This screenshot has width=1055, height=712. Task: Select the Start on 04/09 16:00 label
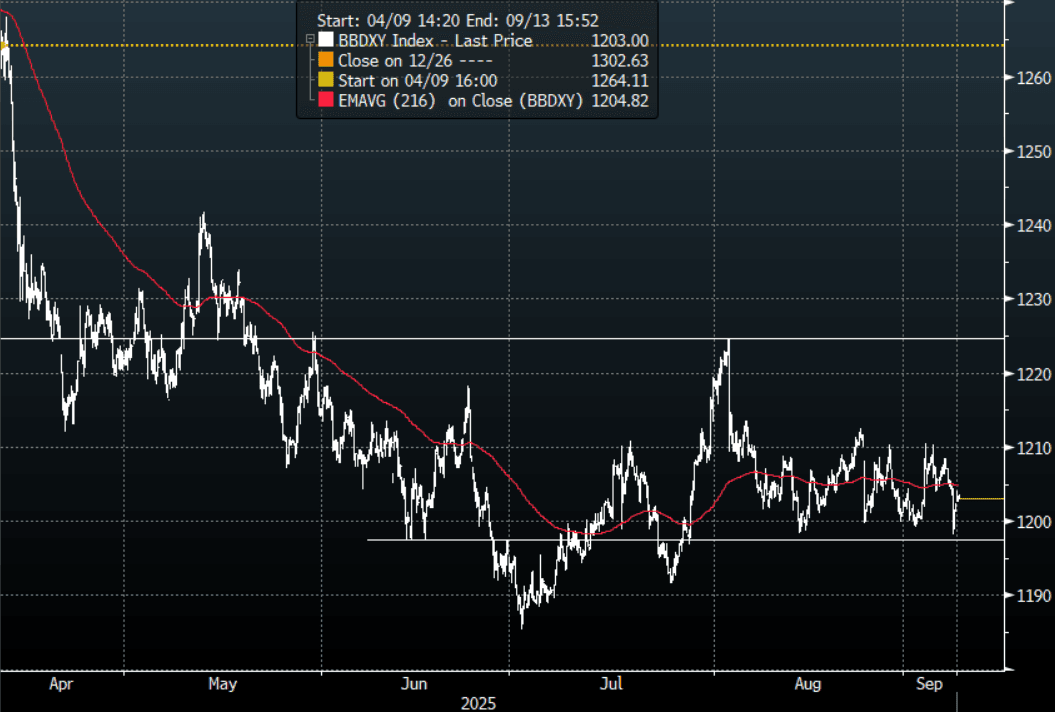coord(418,81)
